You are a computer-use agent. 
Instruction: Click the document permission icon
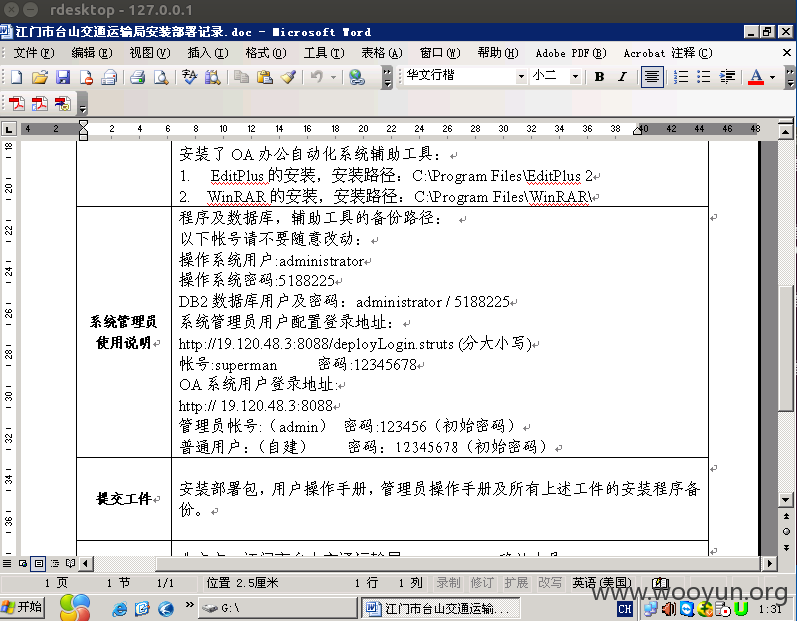86,77
